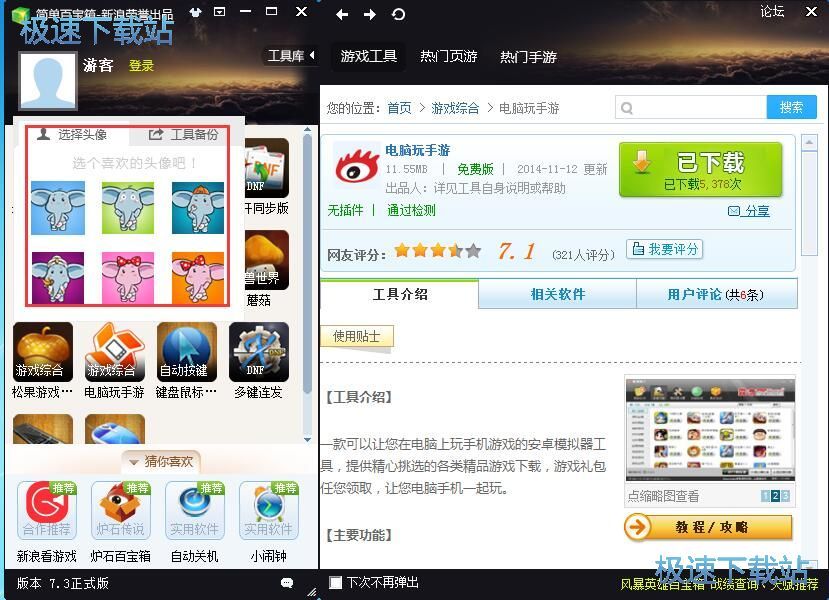
Task: Choose the pink-background elephant avatar
Action: tap(128, 278)
